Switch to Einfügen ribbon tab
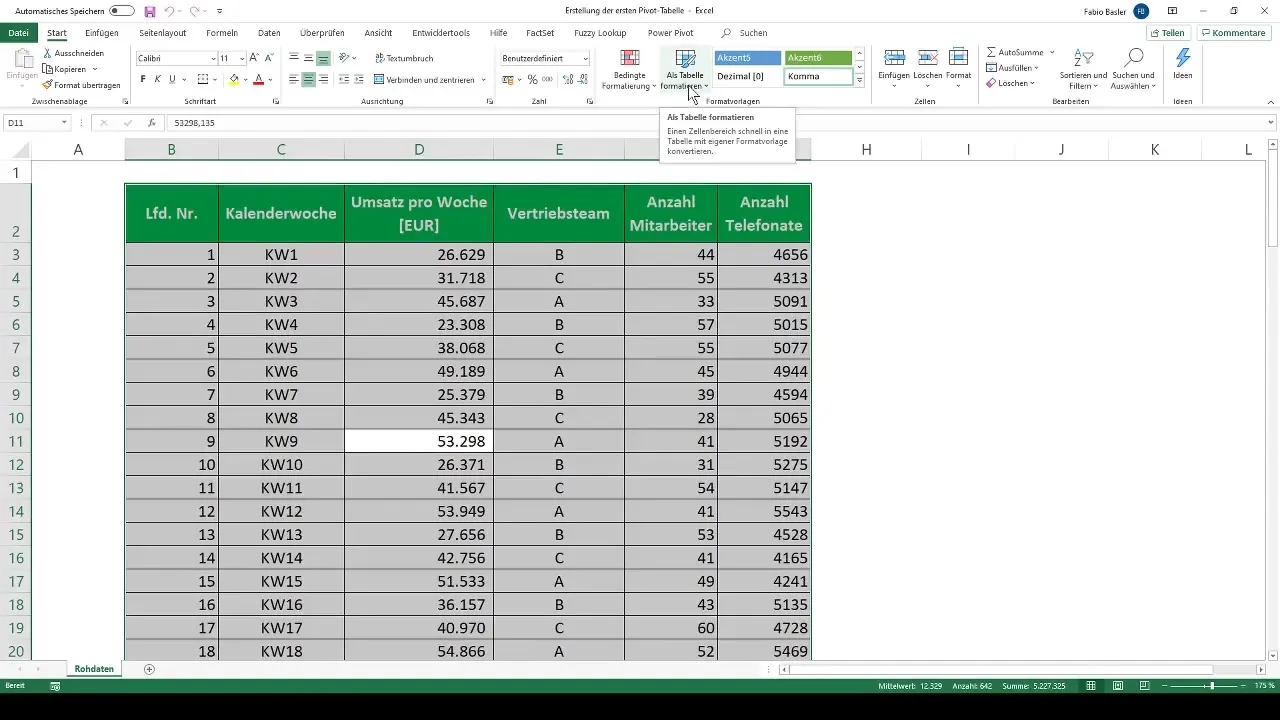This screenshot has width=1280, height=720. tap(102, 33)
